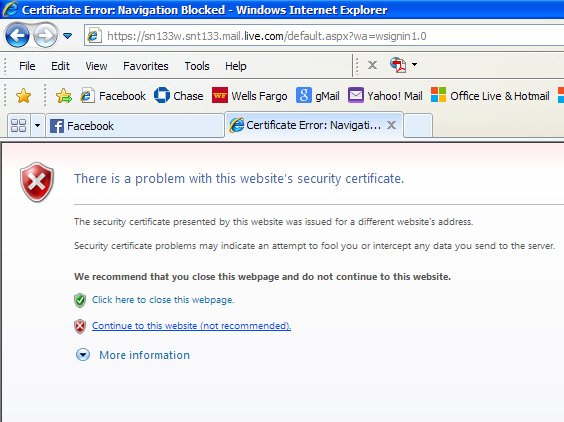
Task: Expand the recent pages dropdown arrow
Action: click(67, 36)
